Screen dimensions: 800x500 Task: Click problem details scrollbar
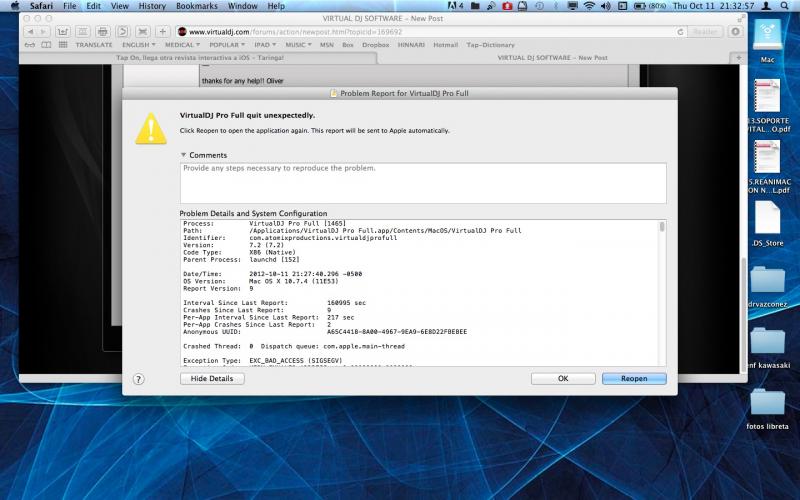tap(662, 290)
